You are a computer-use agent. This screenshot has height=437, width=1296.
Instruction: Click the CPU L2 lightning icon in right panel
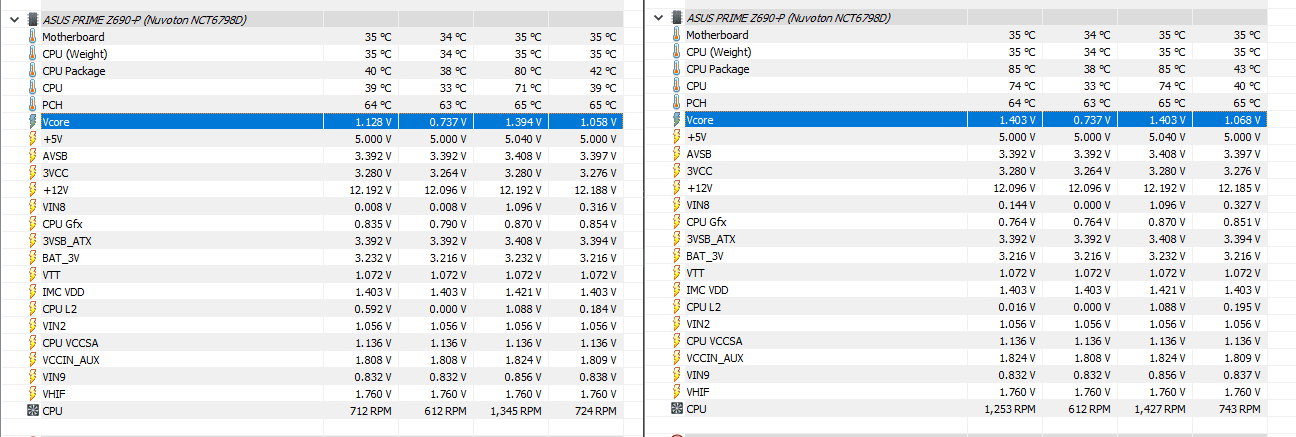[677, 307]
